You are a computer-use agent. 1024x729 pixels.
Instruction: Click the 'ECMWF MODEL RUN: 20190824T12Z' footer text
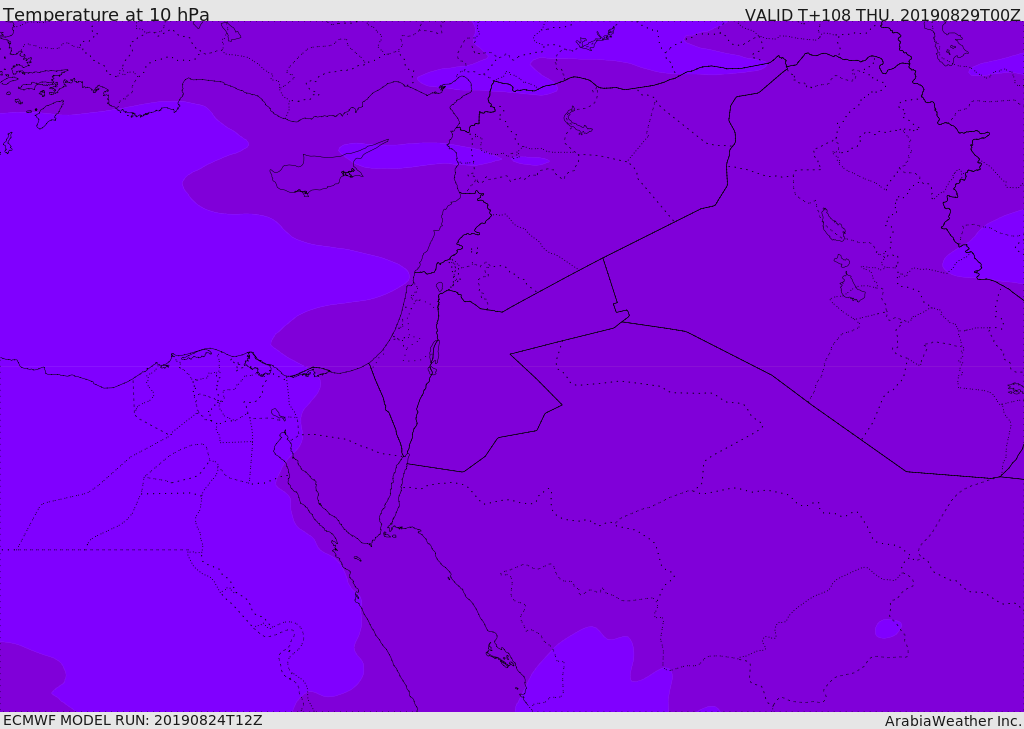click(x=133, y=720)
